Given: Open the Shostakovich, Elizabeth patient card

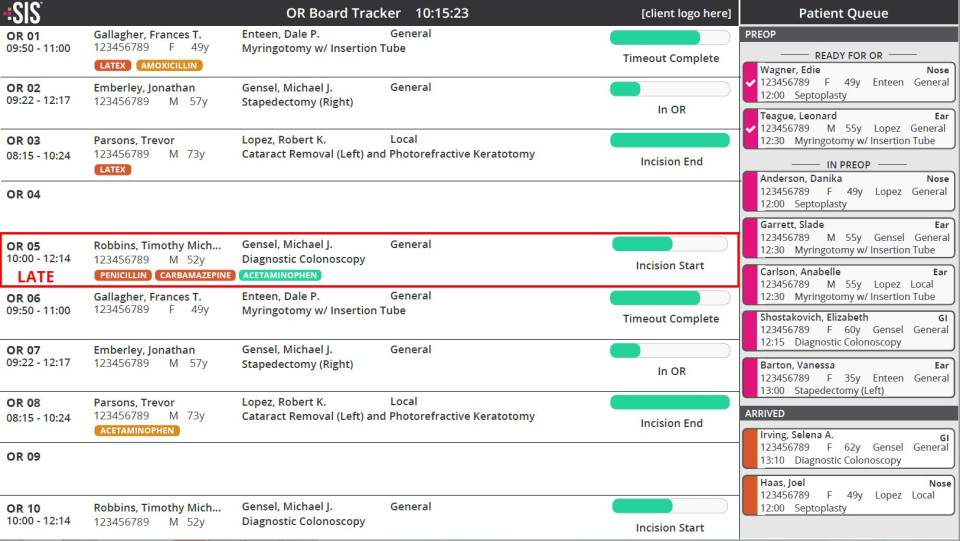Looking at the screenshot, I should pos(849,330).
